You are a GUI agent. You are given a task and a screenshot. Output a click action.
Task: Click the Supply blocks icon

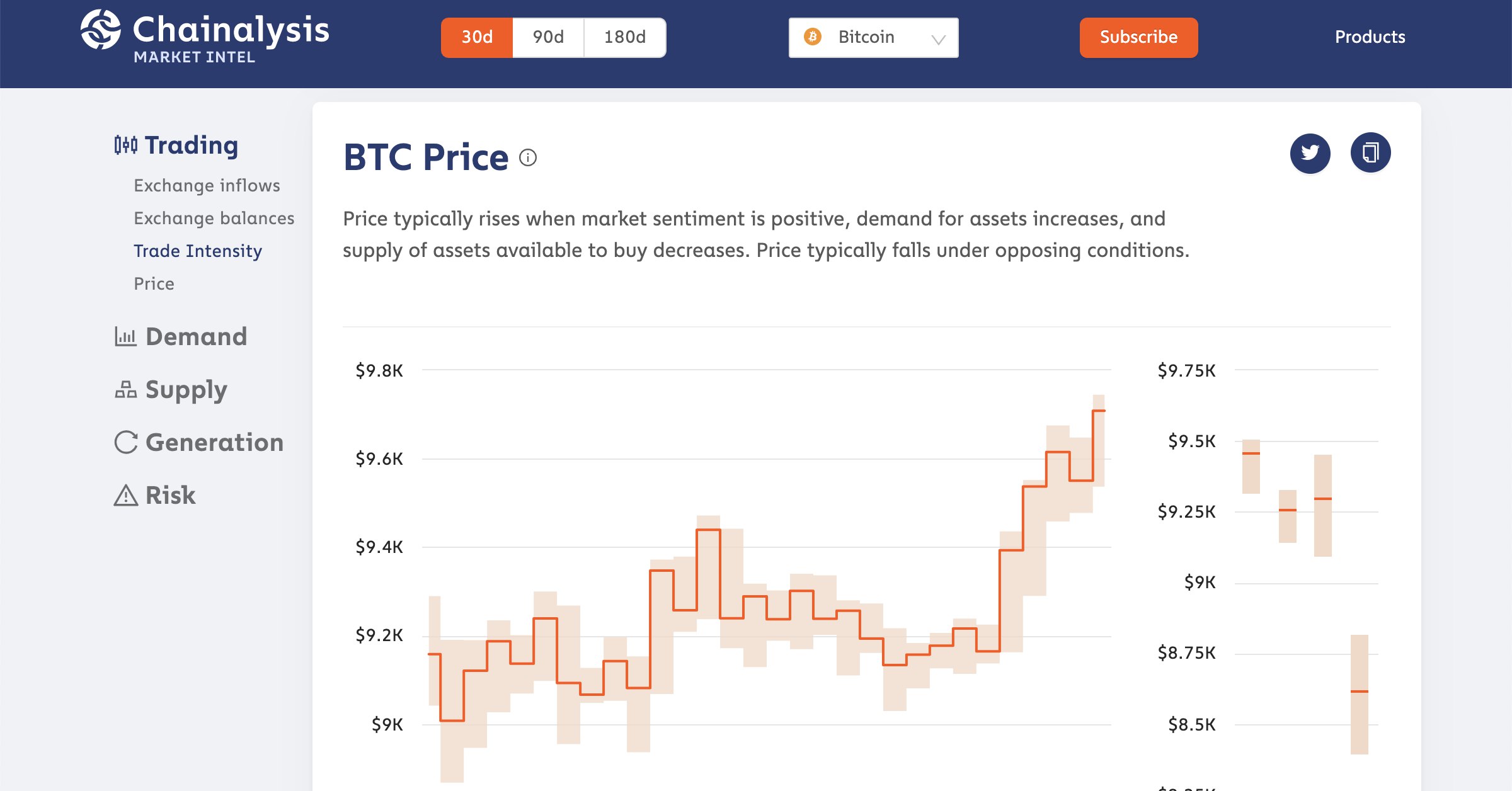point(125,389)
